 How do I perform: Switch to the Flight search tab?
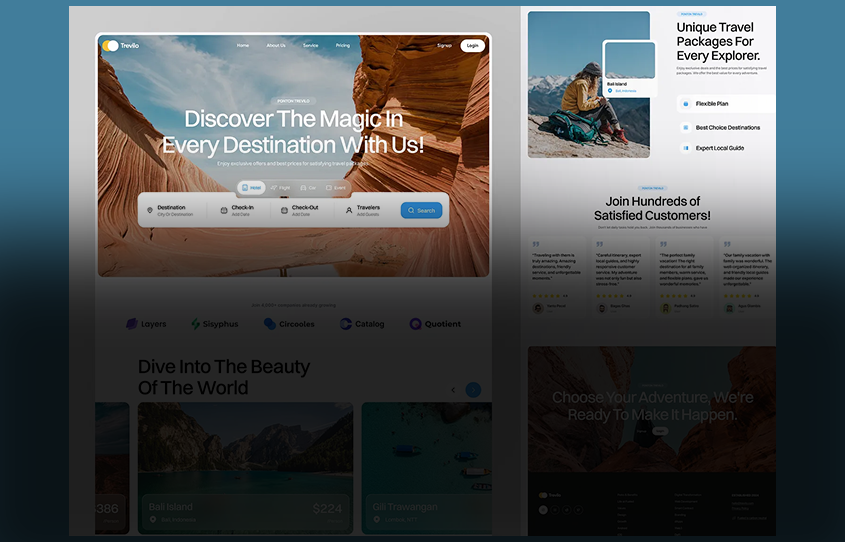click(280, 187)
